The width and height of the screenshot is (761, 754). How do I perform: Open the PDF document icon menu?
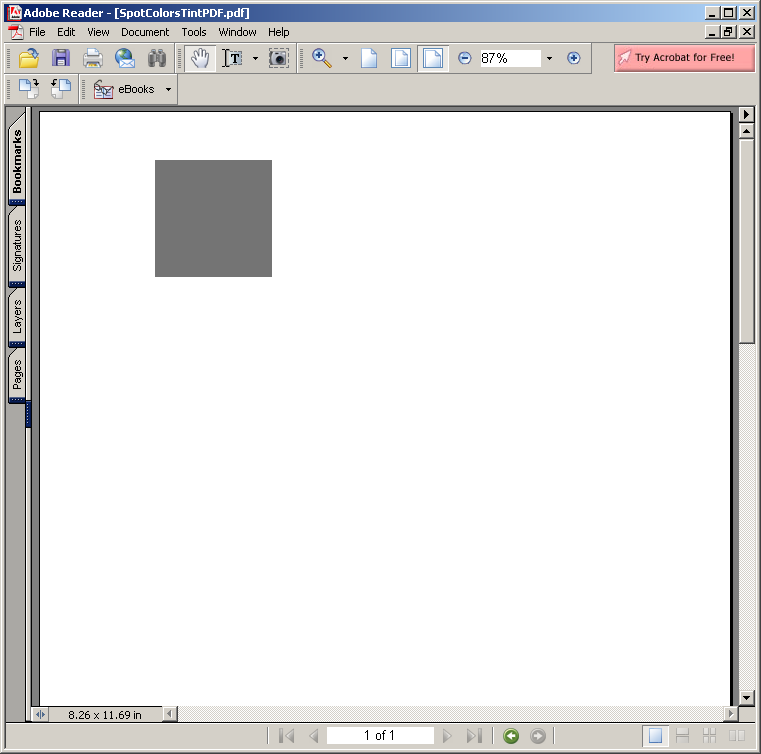[16, 33]
